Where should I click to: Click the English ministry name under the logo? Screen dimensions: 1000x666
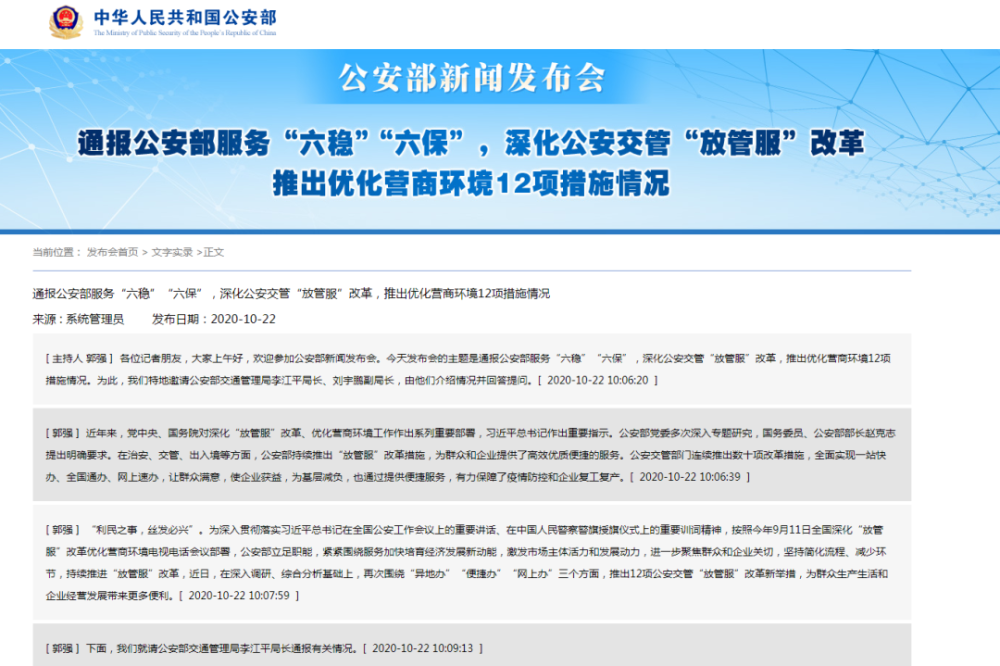point(185,33)
